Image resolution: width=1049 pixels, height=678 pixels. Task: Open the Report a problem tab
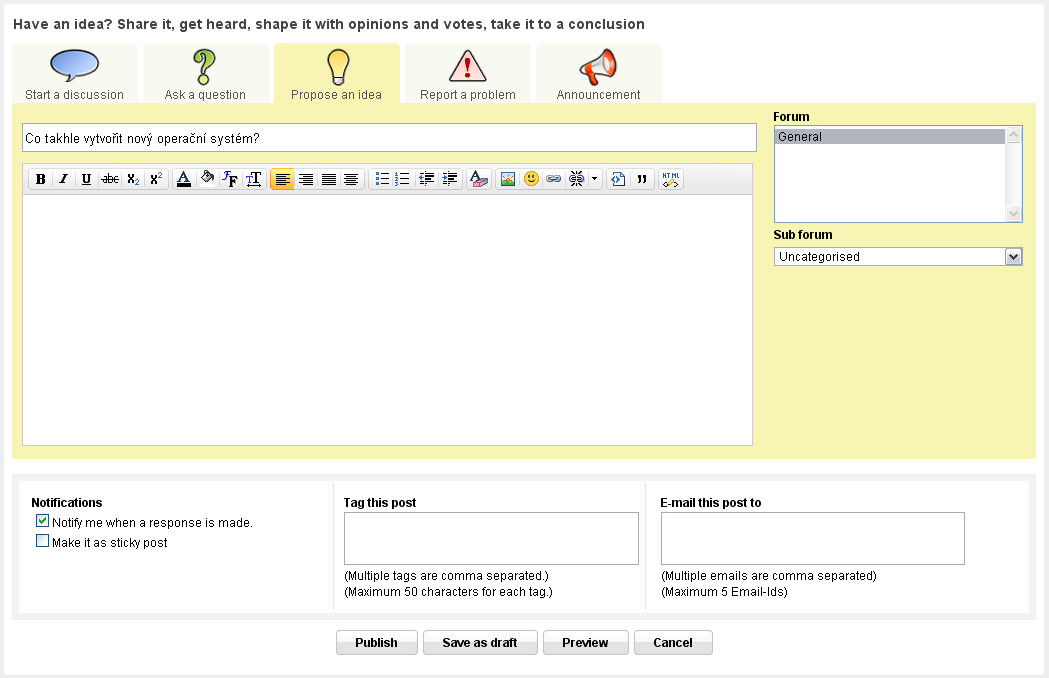468,74
